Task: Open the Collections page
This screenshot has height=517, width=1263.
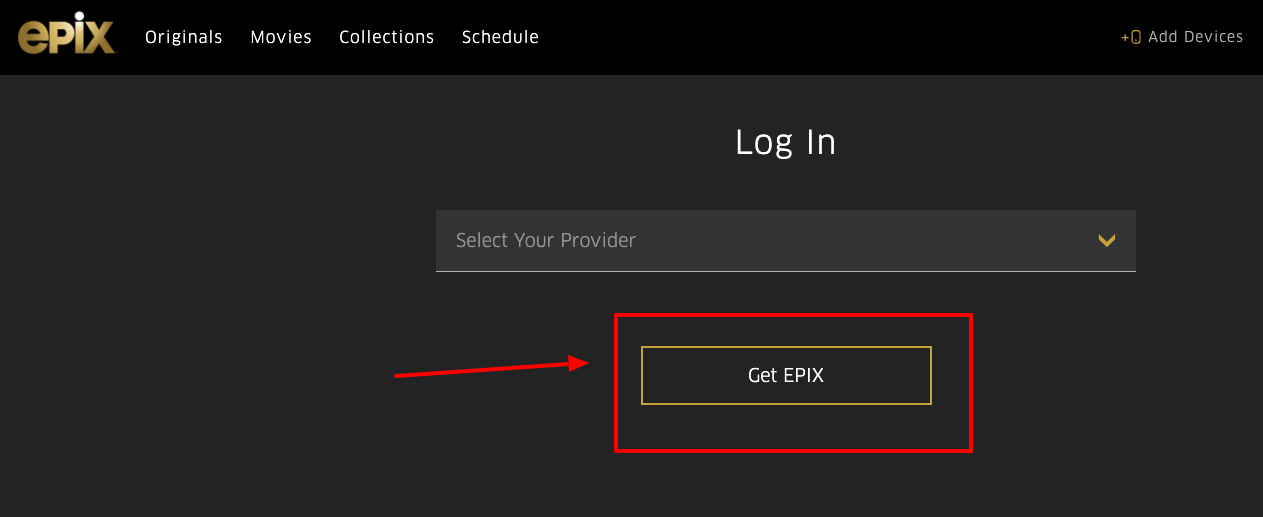Action: [387, 37]
